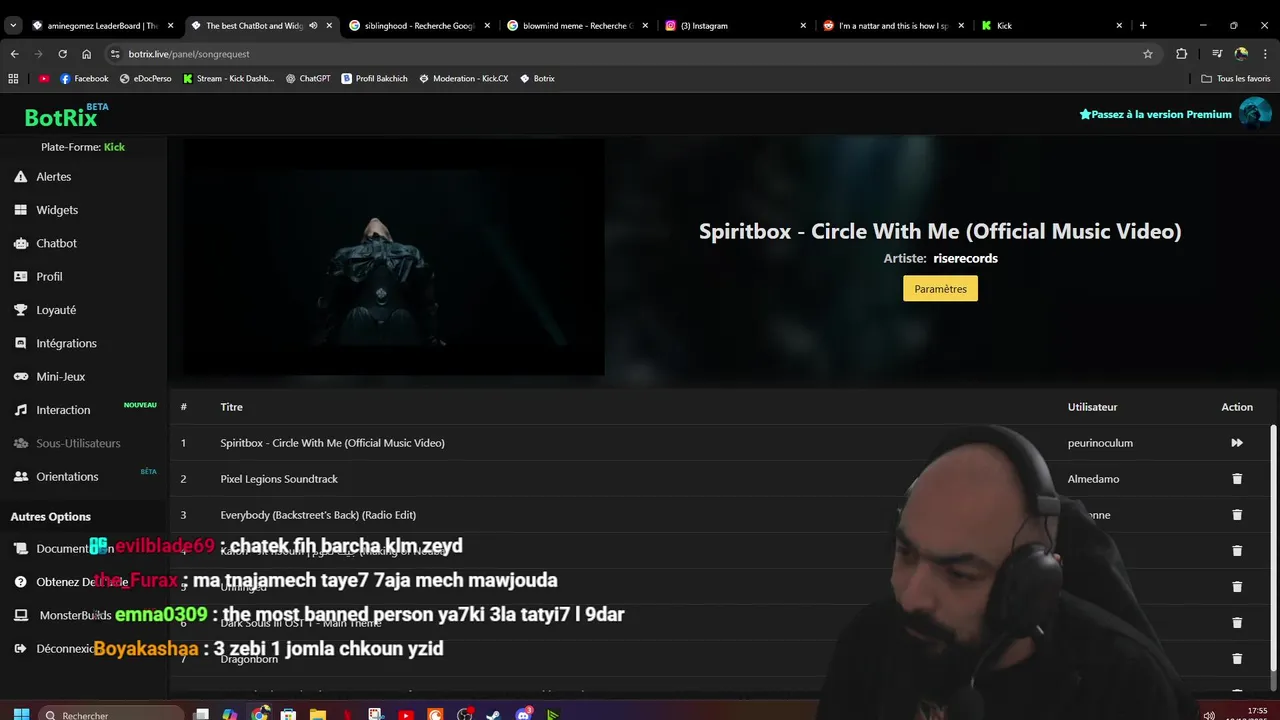This screenshot has height=720, width=1280.
Task: Click the Mini-Jeux gamepad icon
Action: click(x=20, y=377)
